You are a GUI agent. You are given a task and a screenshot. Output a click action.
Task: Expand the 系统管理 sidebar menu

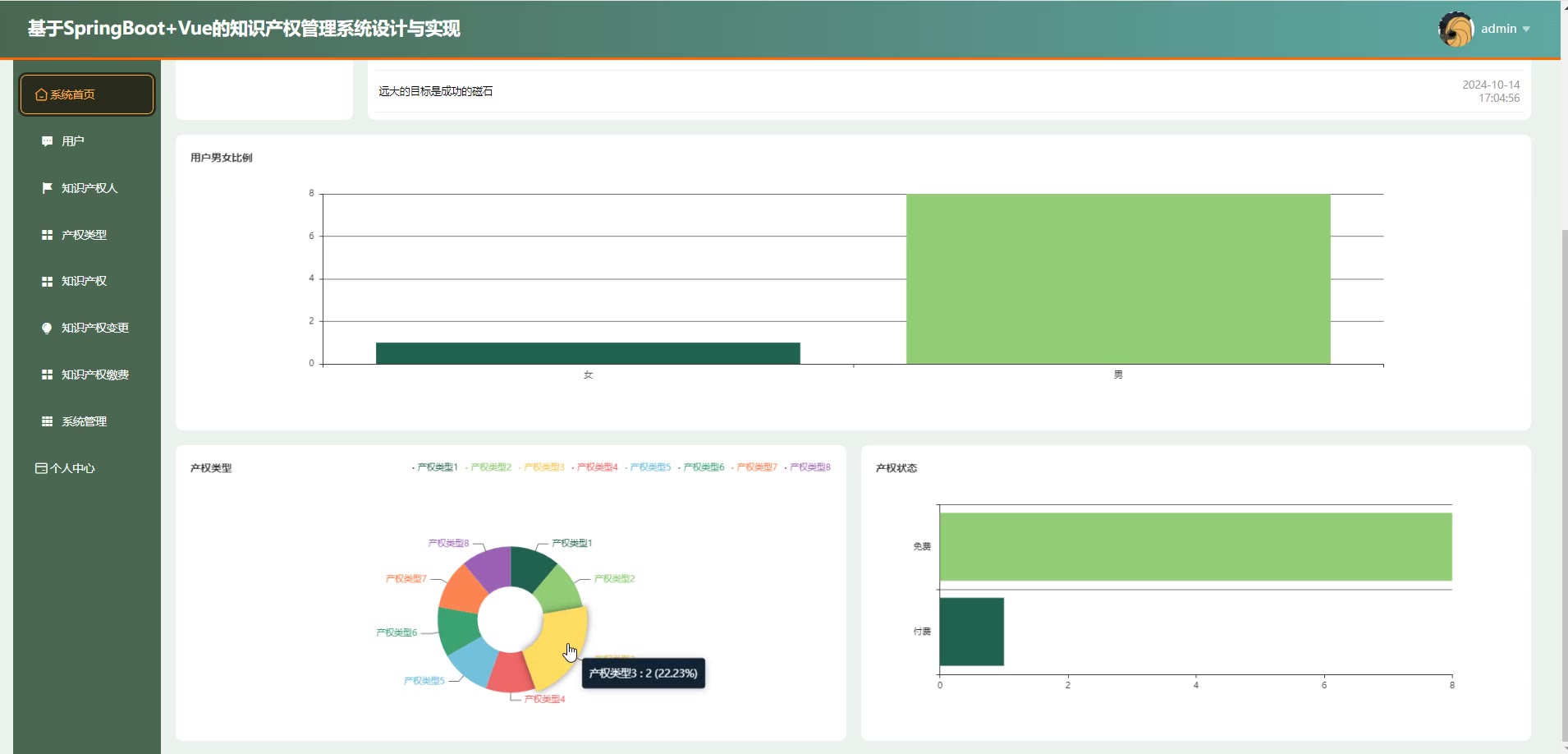click(84, 421)
